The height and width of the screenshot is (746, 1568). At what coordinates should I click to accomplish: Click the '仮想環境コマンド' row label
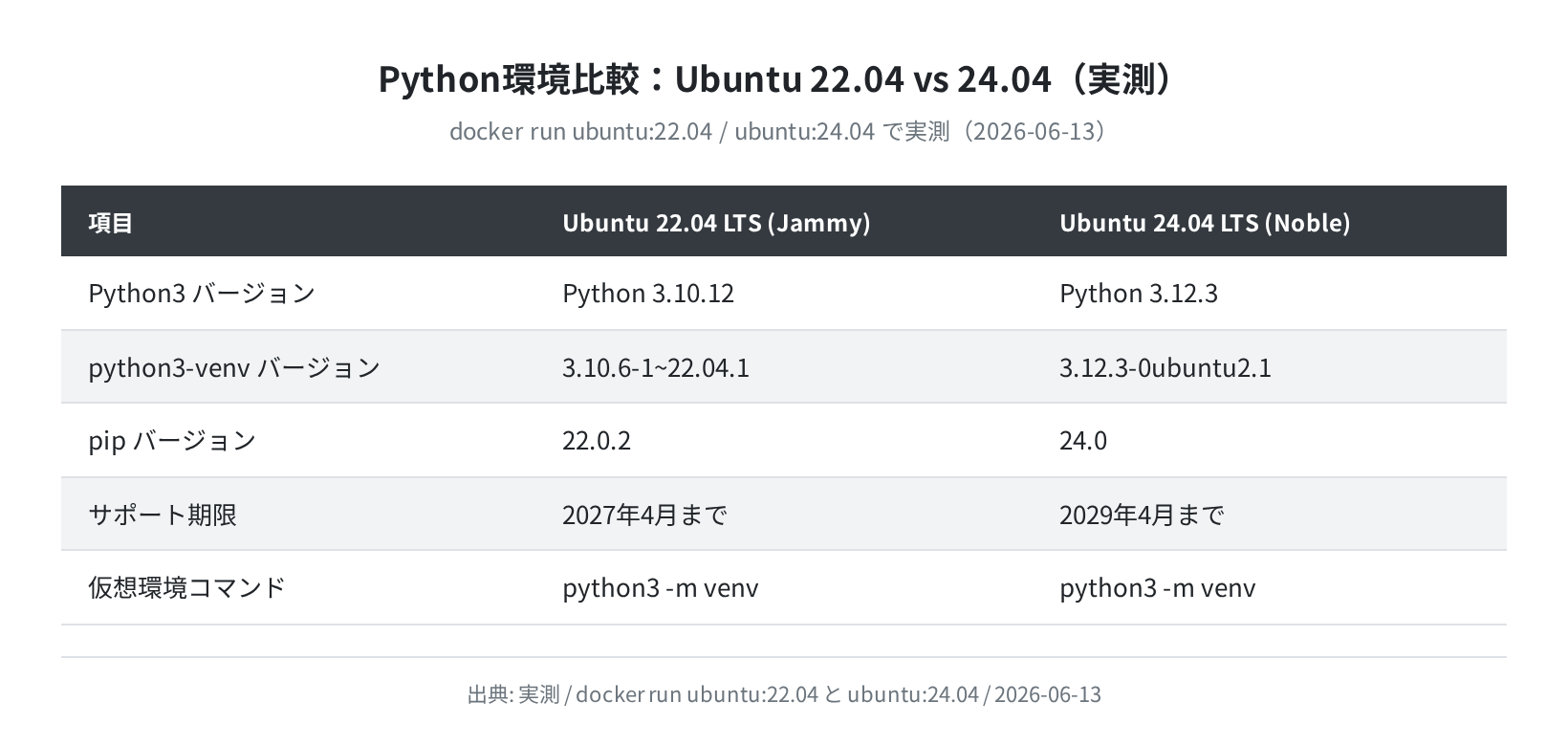click(186, 587)
